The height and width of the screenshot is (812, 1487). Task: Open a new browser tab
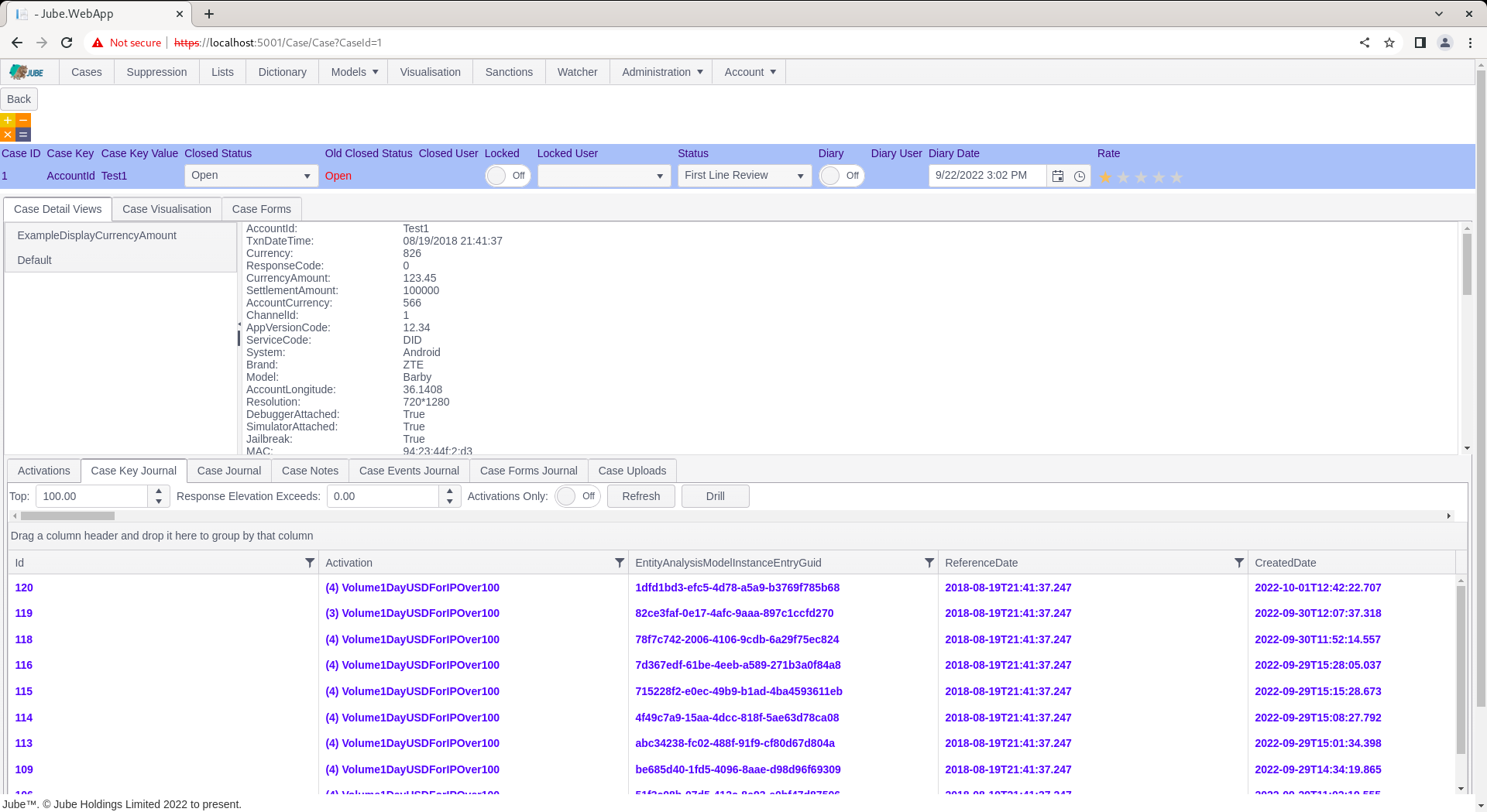click(209, 14)
